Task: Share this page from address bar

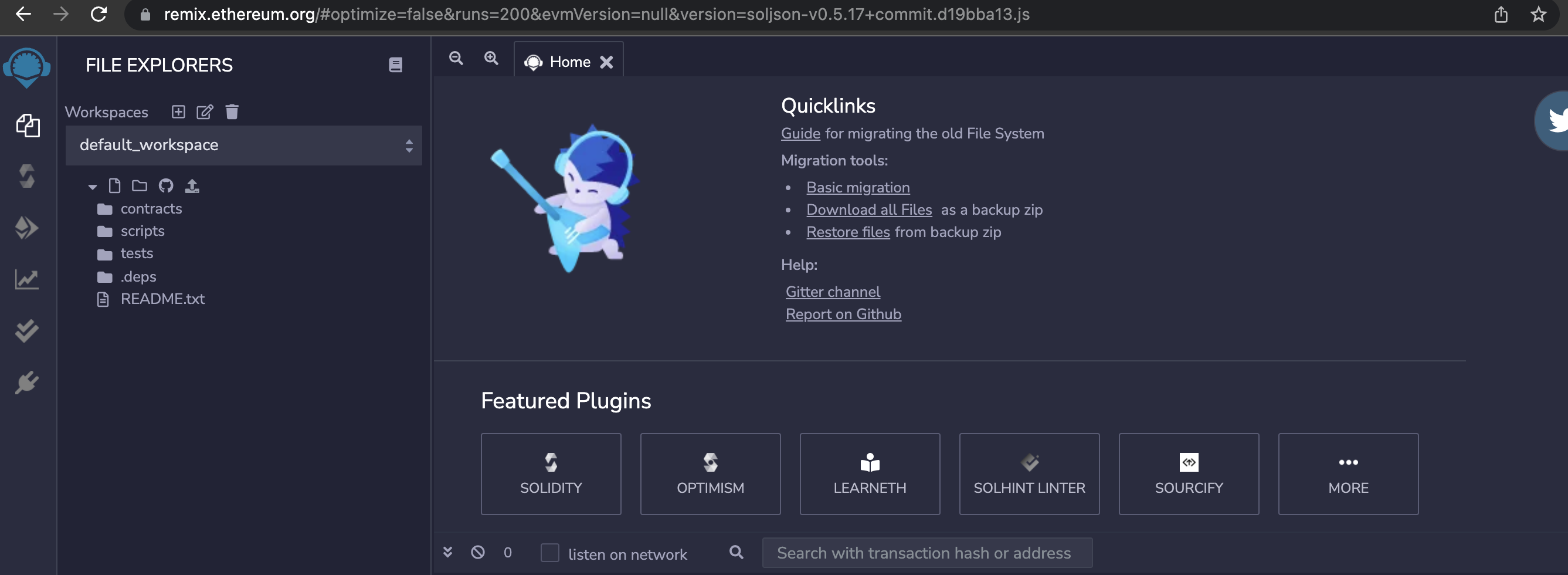Action: pos(1501,14)
